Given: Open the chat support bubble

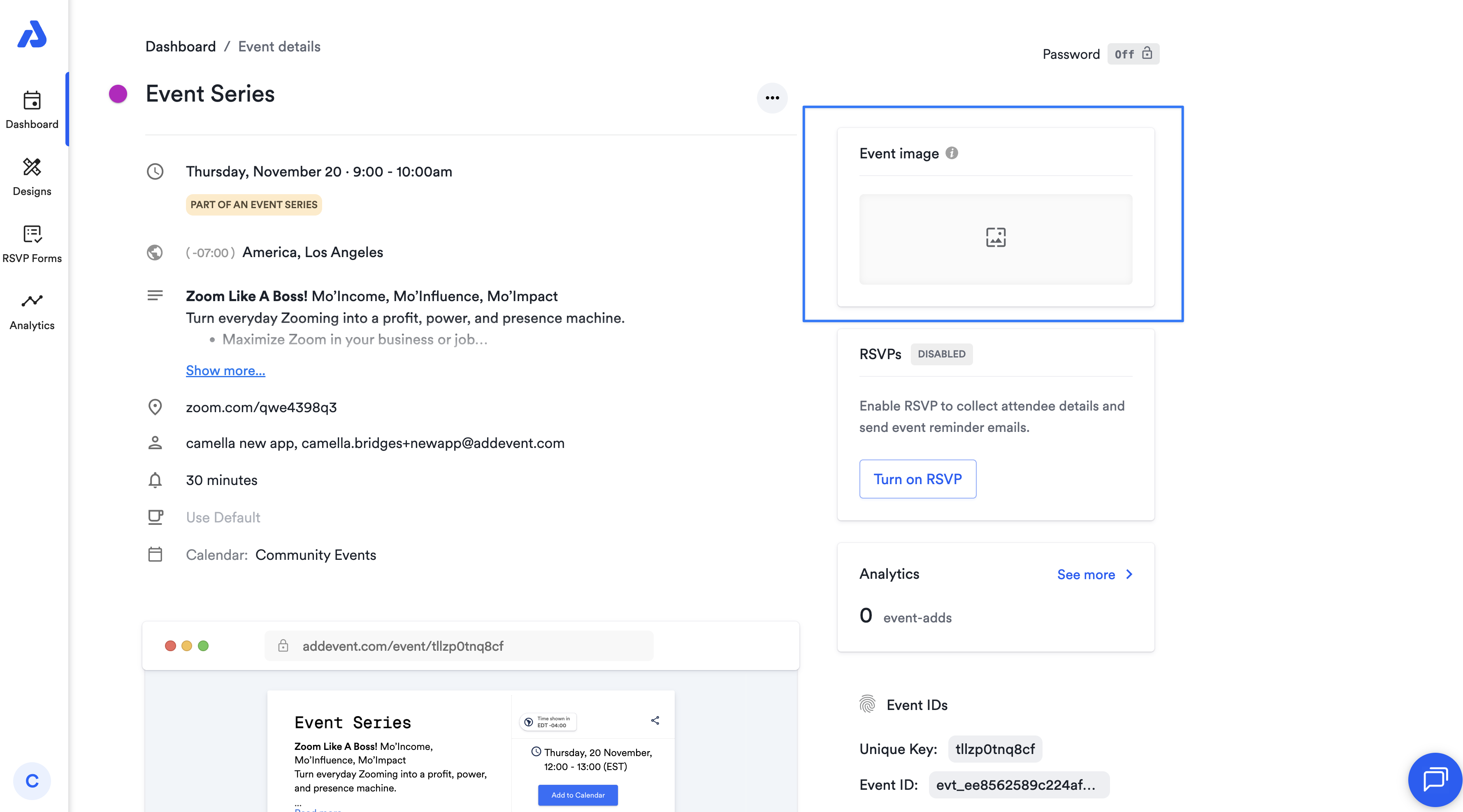Looking at the screenshot, I should (1435, 779).
